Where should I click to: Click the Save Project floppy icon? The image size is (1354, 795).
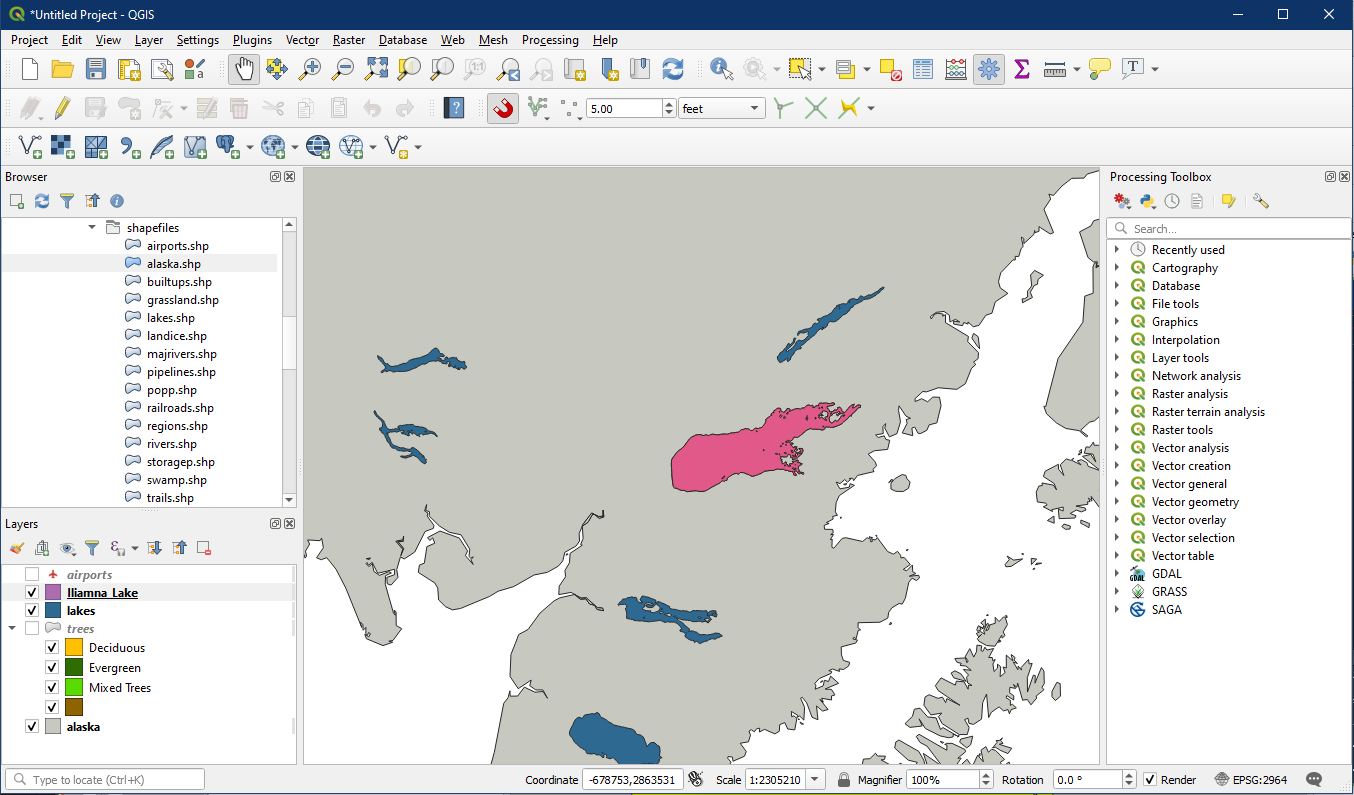coord(95,69)
